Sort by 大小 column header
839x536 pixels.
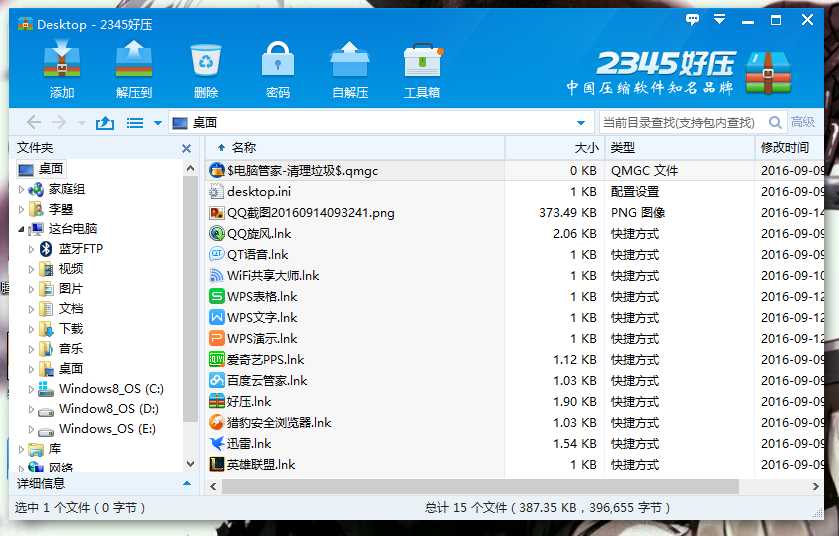(x=586, y=148)
